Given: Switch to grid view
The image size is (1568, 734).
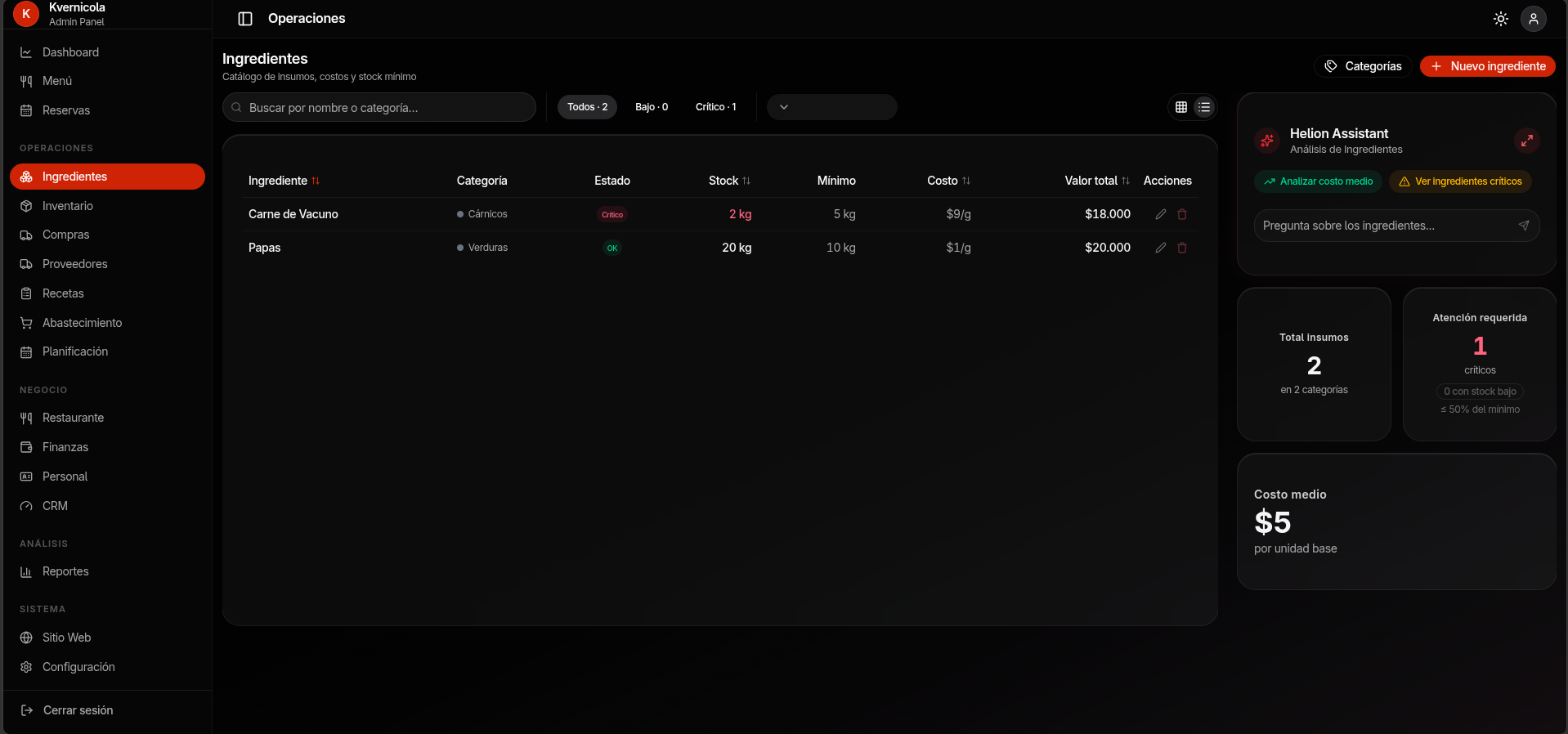Looking at the screenshot, I should point(1181,107).
